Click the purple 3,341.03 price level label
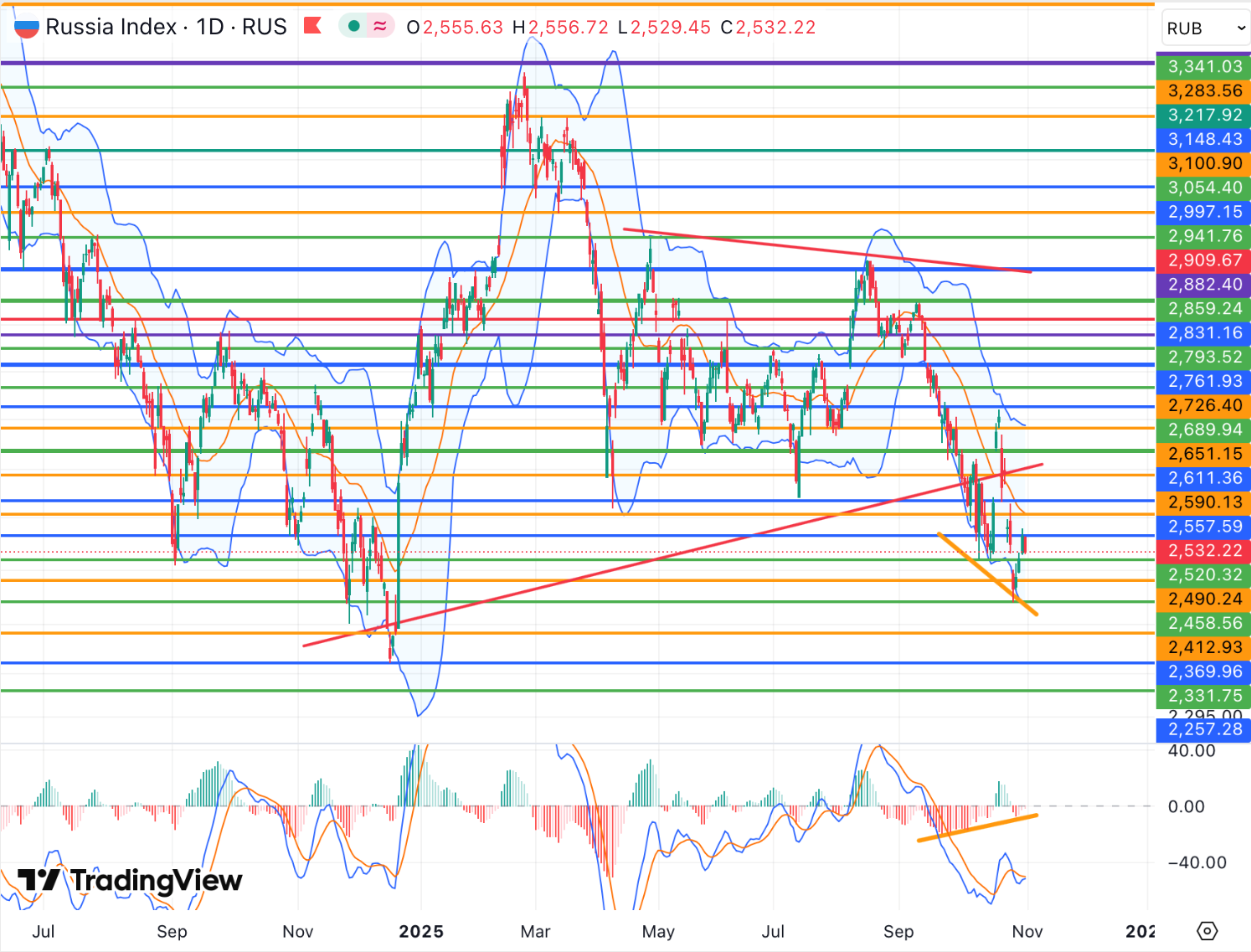 [x=1203, y=67]
